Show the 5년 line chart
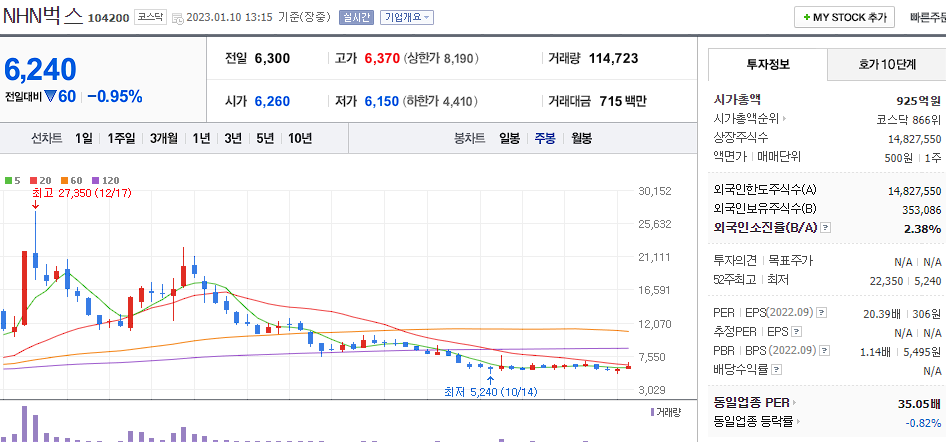The height and width of the screenshot is (442, 946). tap(265, 138)
